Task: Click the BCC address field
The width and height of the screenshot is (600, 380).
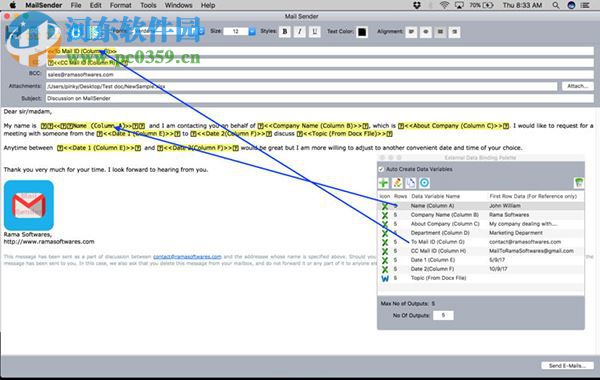Action: tap(320, 75)
